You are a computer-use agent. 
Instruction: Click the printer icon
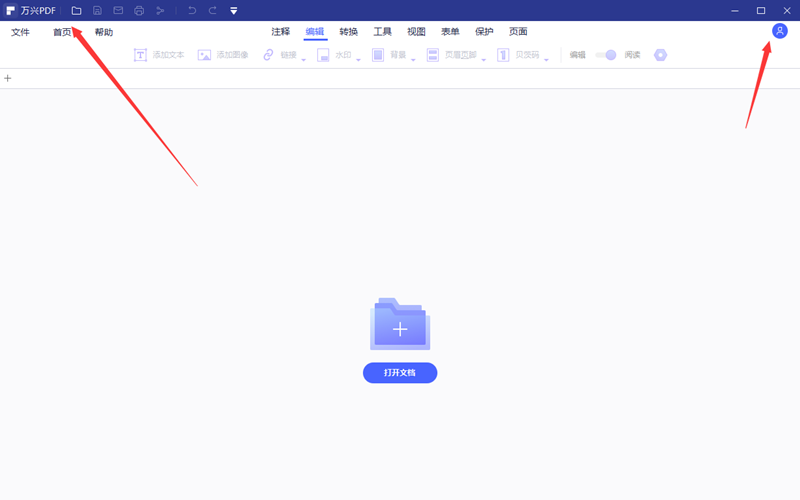click(139, 10)
